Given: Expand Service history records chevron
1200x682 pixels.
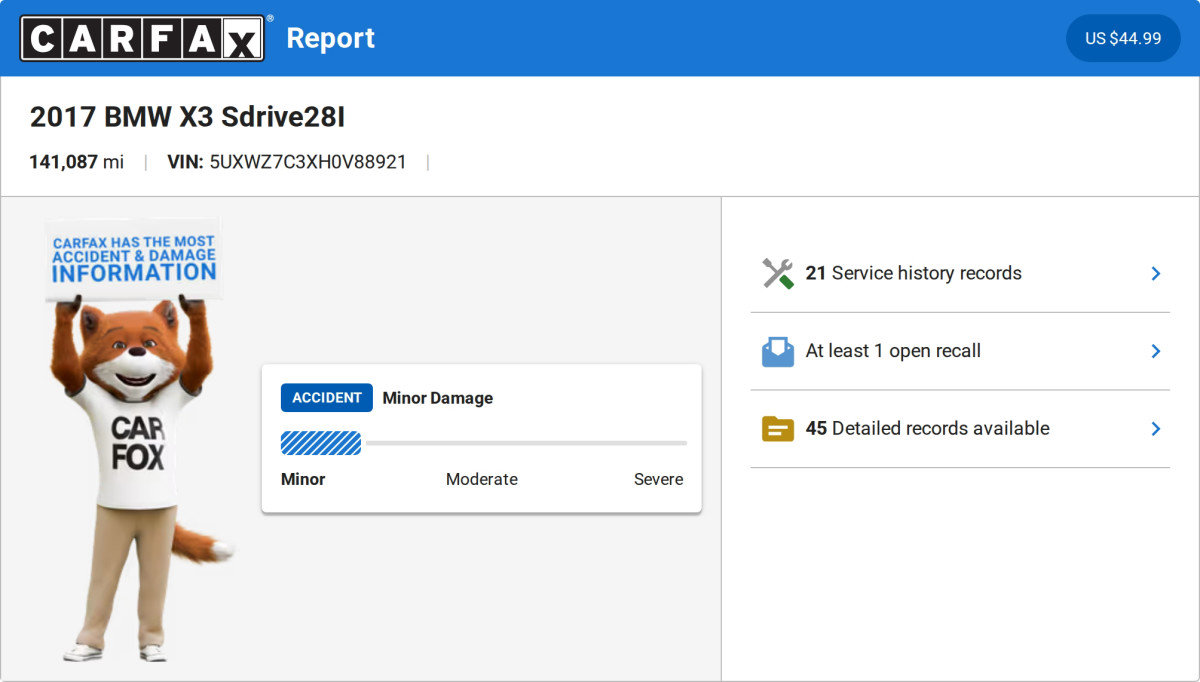Looking at the screenshot, I should coord(1155,273).
